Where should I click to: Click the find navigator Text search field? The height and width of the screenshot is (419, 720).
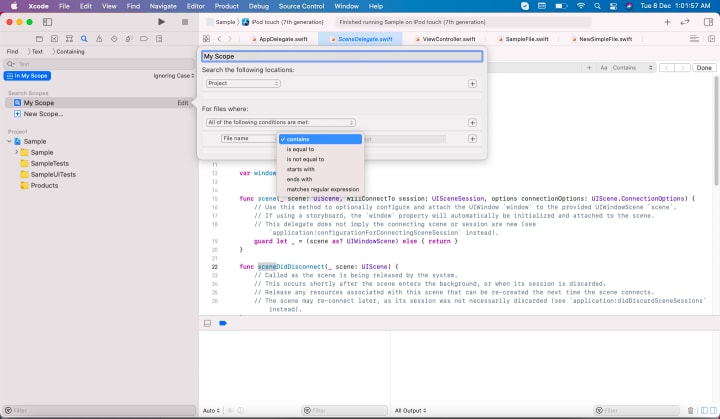click(99, 64)
